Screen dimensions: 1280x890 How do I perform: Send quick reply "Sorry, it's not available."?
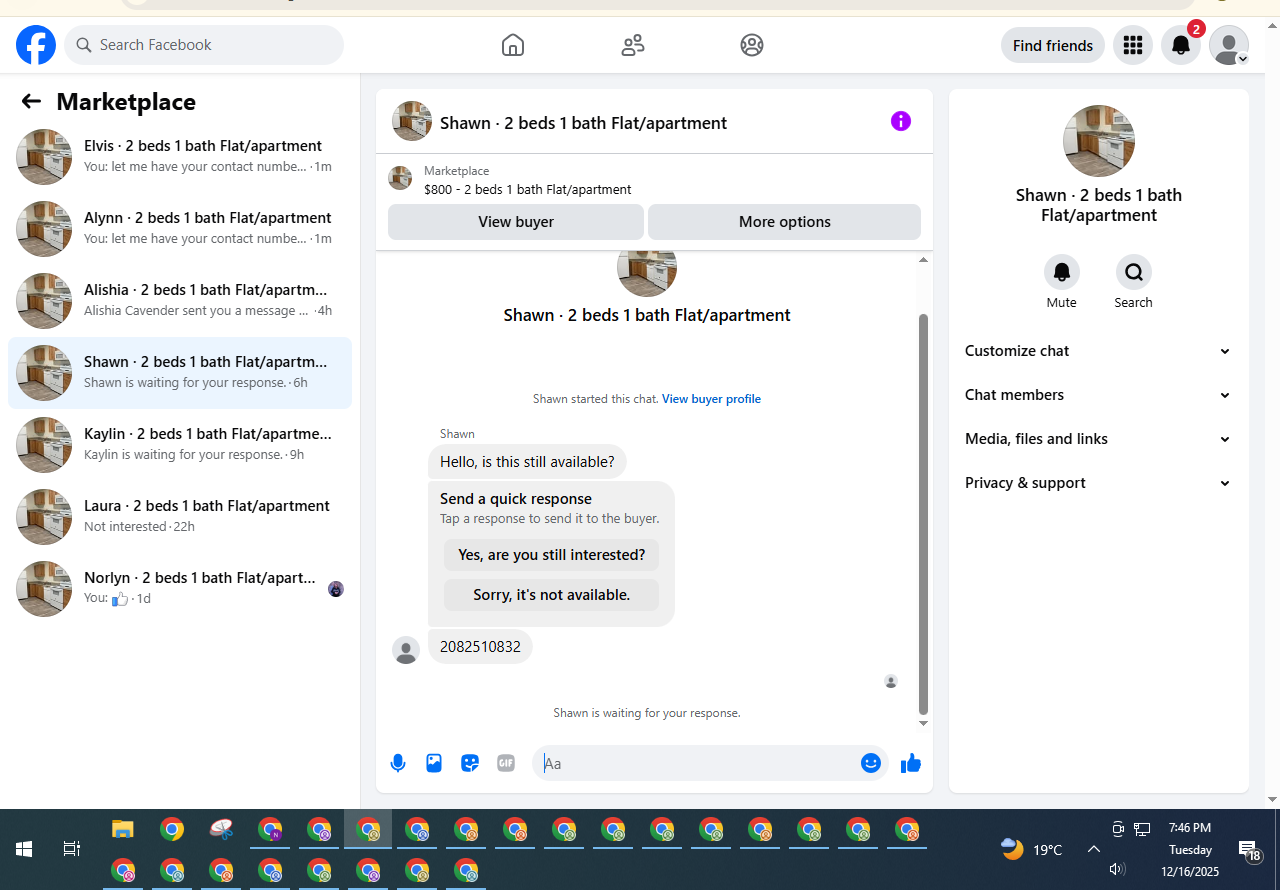552,595
